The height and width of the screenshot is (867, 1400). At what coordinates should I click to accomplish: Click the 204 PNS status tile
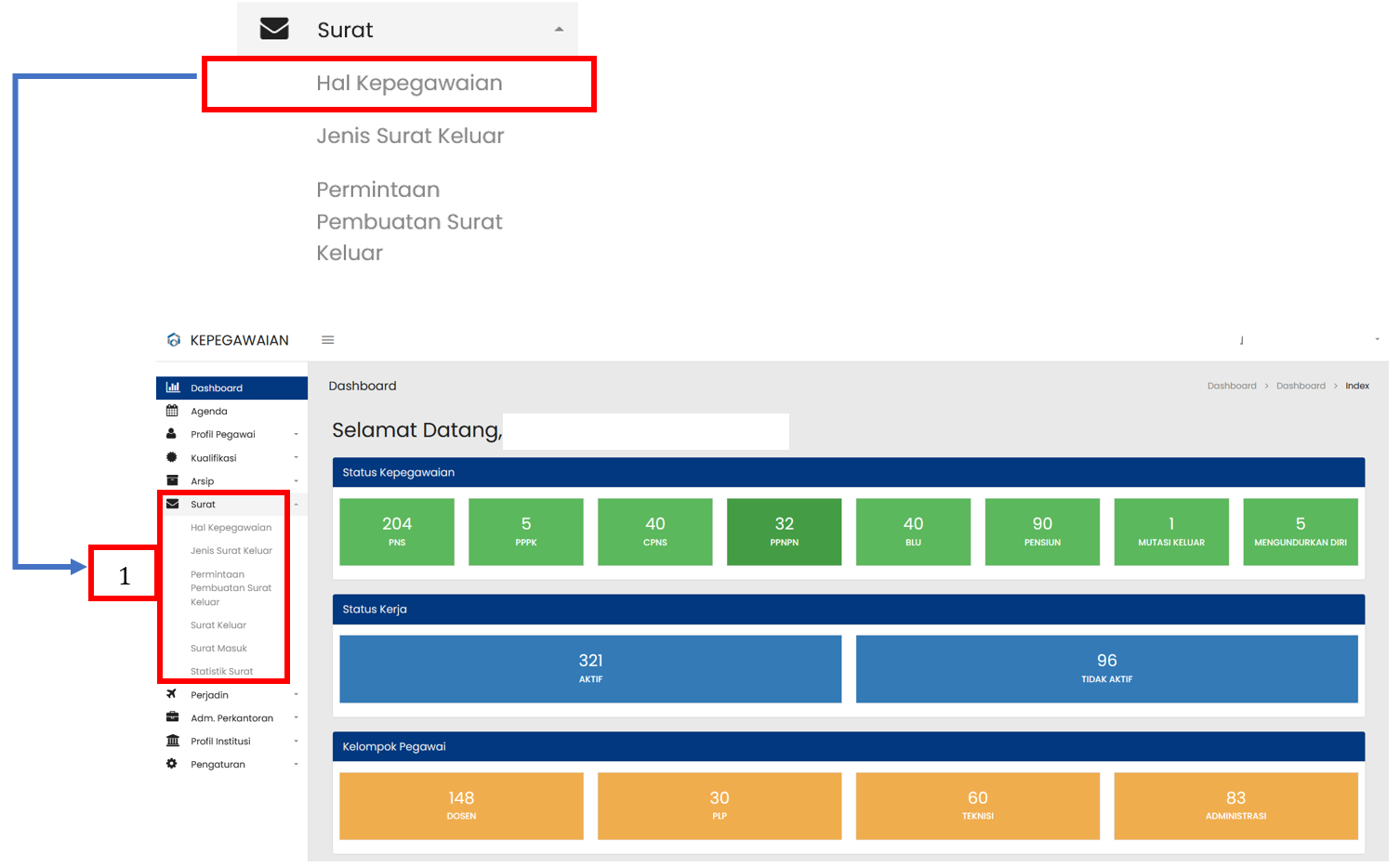pos(397,532)
